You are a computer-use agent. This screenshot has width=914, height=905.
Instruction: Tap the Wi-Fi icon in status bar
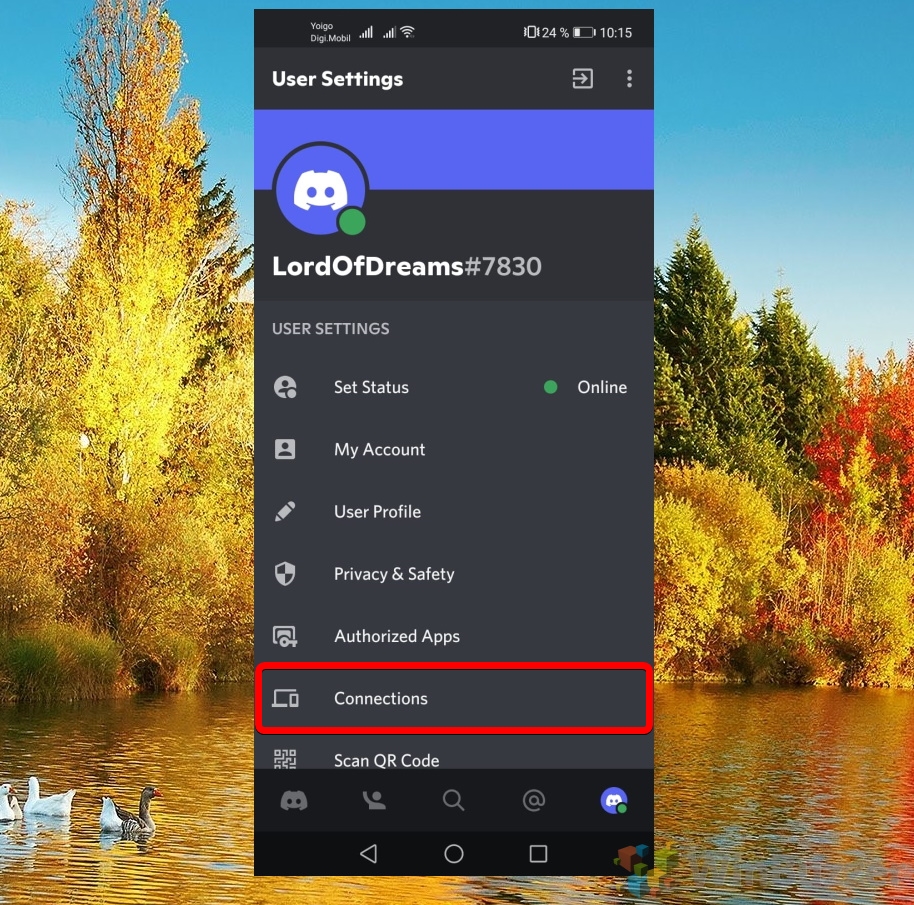(407, 31)
